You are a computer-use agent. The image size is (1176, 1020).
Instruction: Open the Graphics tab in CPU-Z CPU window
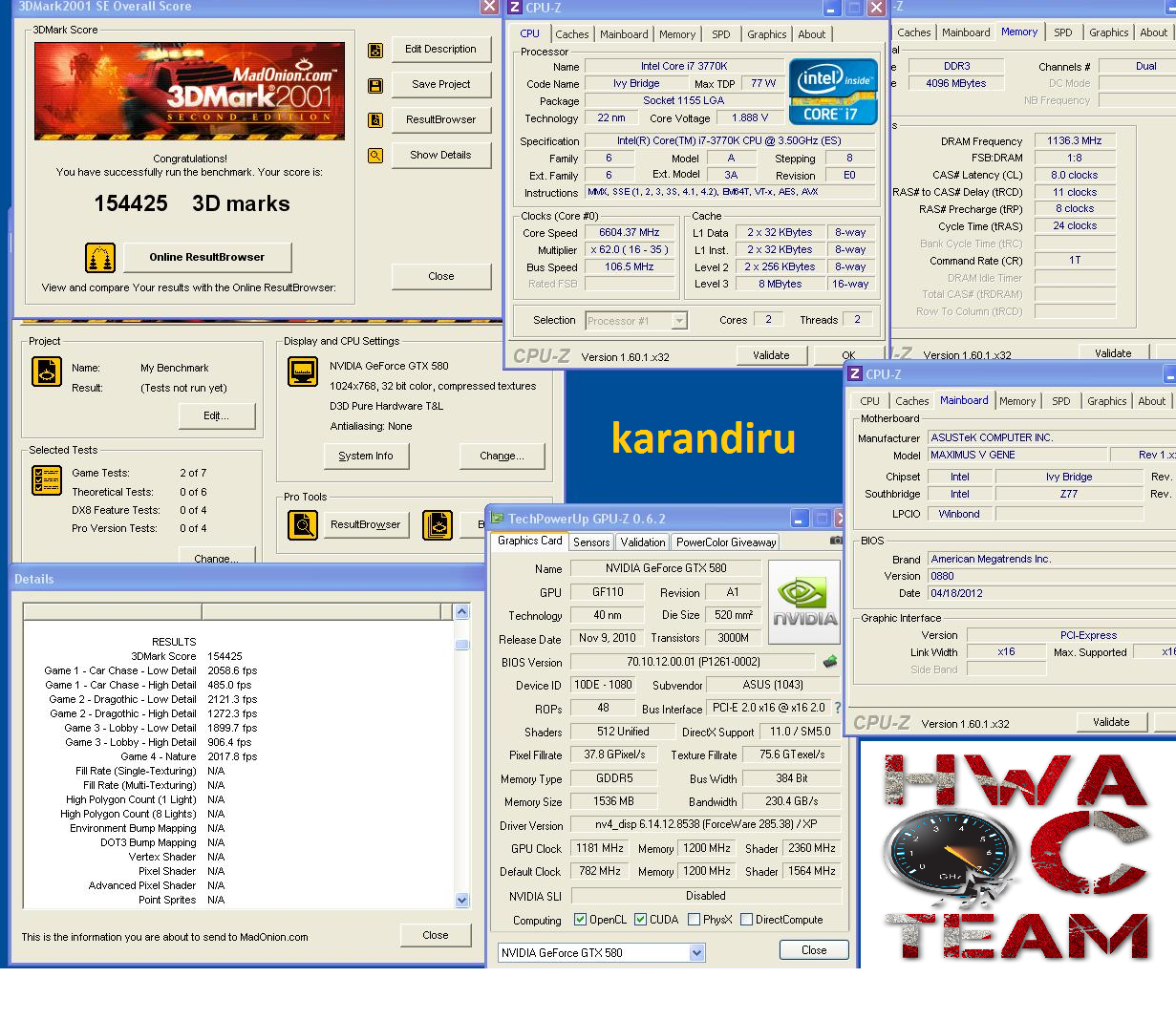[x=767, y=34]
